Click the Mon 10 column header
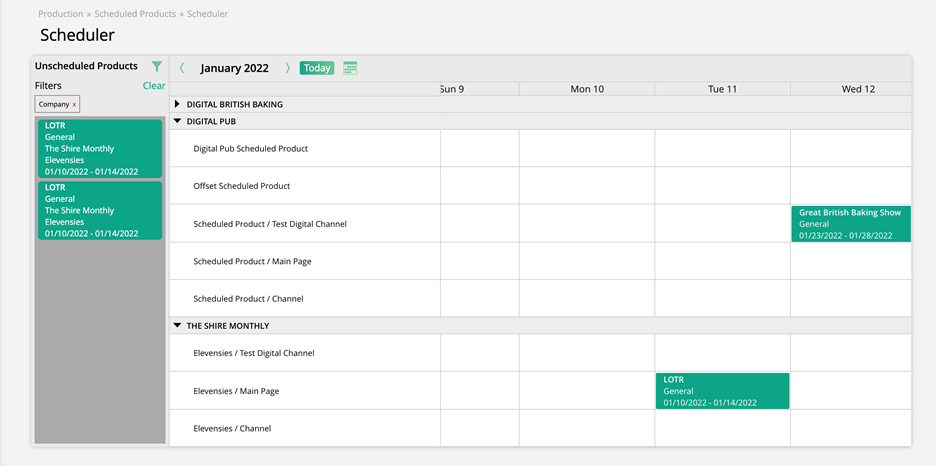Screen dimensions: 936x466 (x=587, y=89)
